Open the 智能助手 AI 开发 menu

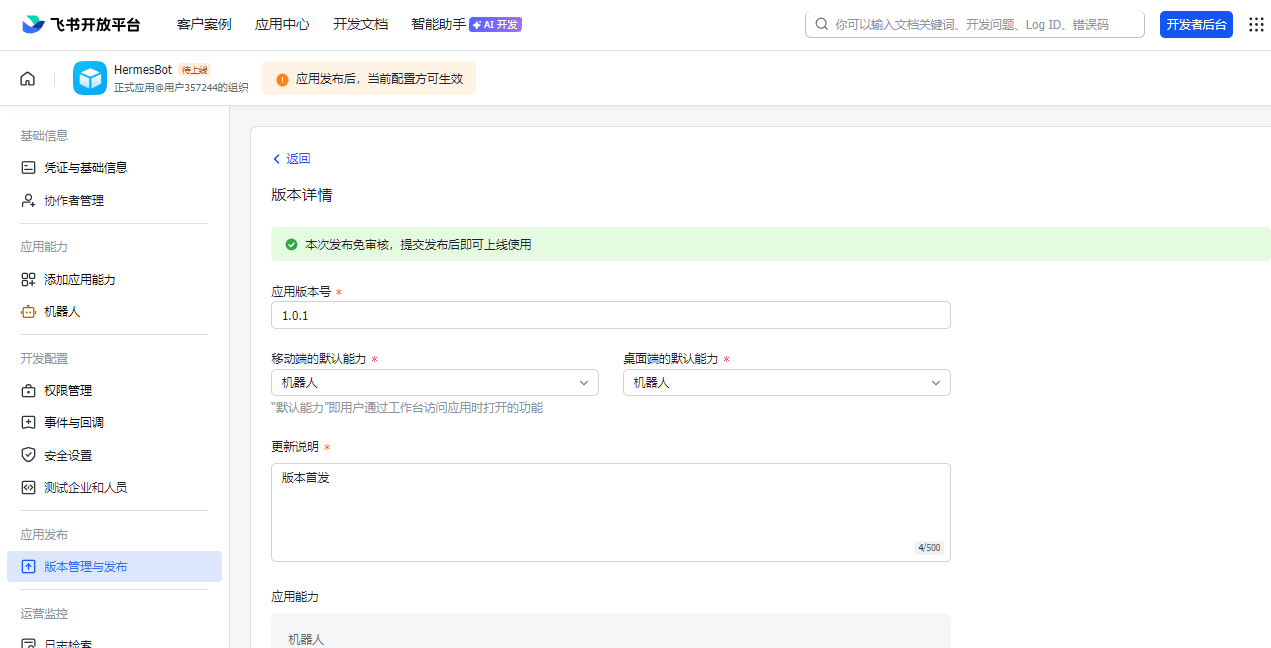466,25
